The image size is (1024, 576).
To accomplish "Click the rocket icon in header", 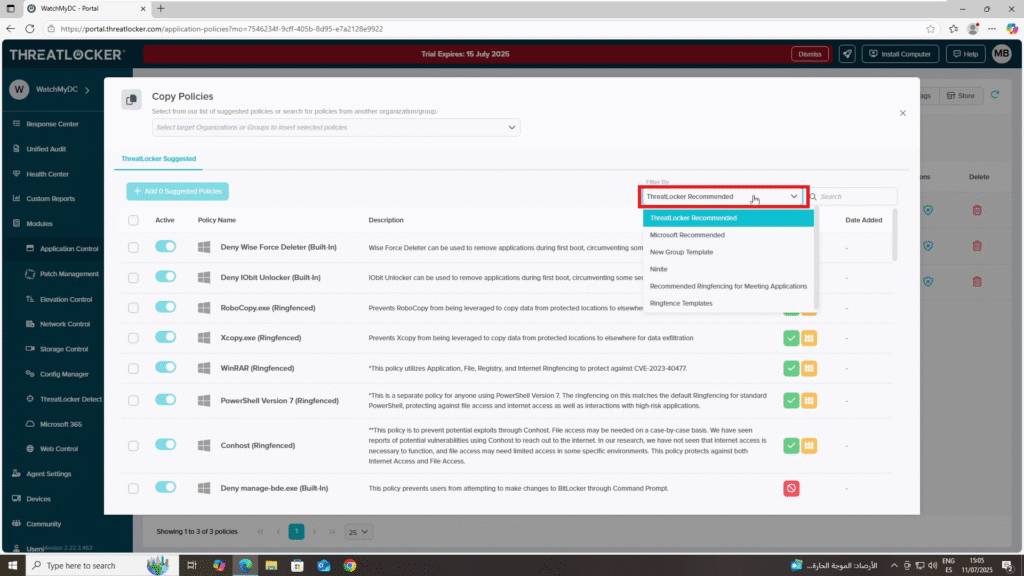I will tap(847, 54).
